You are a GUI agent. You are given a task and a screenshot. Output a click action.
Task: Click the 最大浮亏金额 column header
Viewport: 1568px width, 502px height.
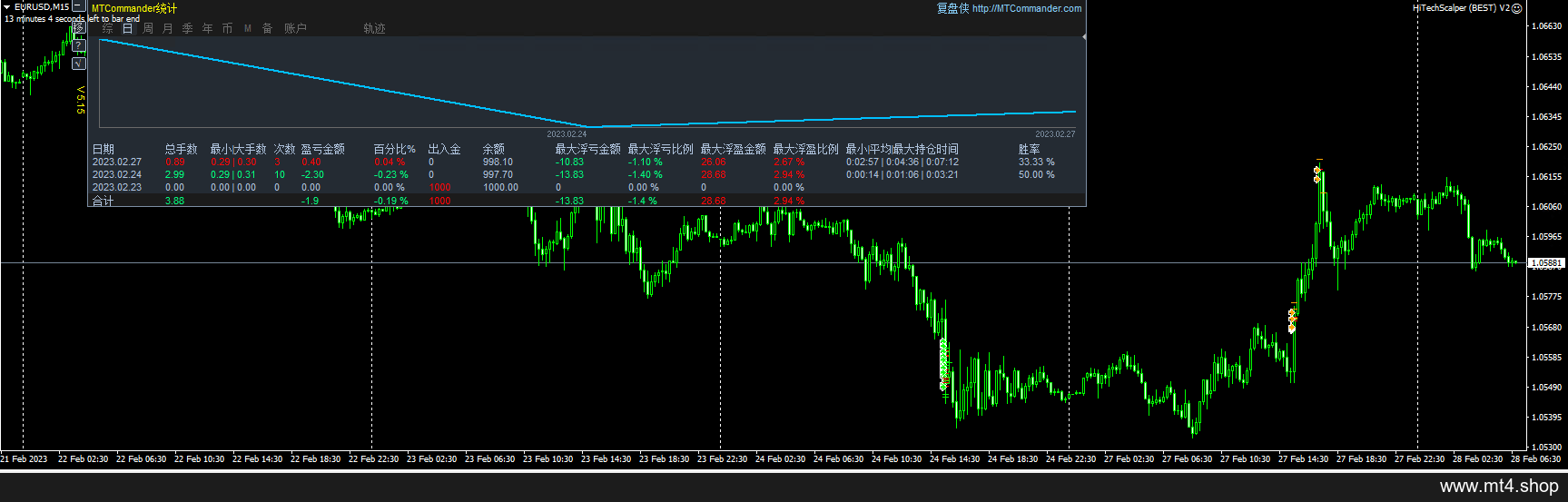587,149
